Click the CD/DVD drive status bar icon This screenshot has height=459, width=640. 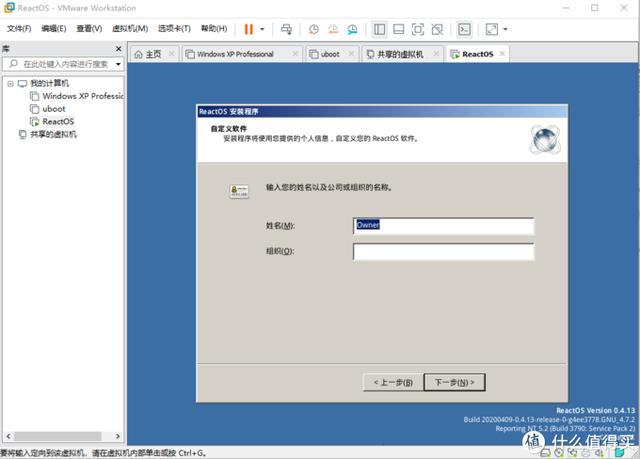point(559,453)
